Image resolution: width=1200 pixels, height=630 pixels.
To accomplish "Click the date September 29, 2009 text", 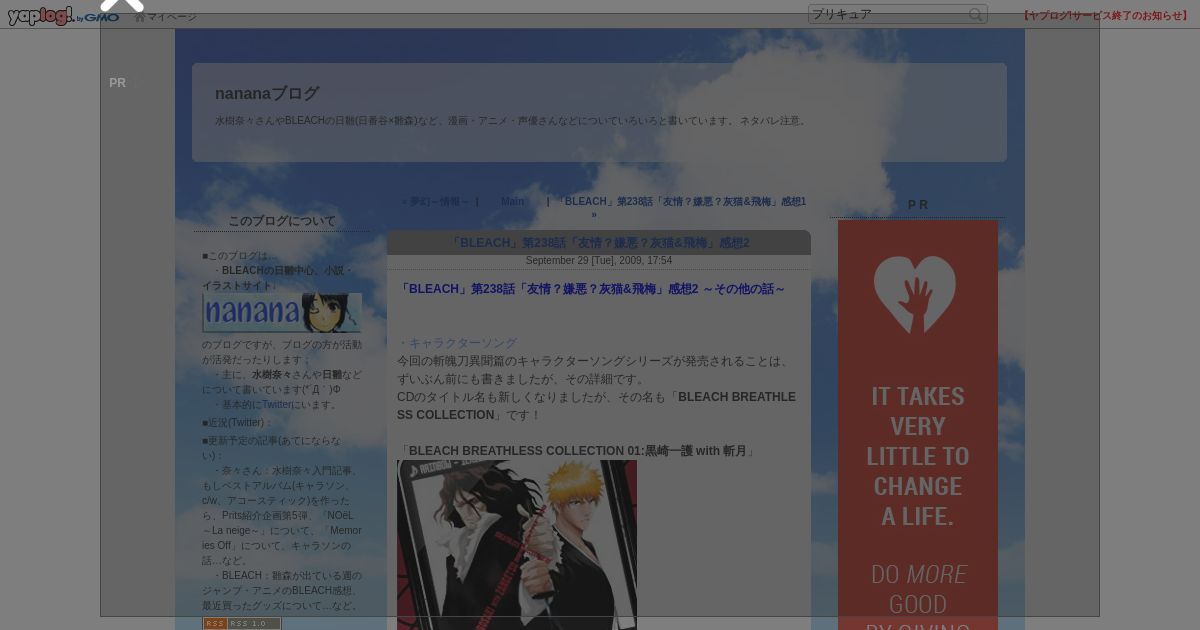I will 599,261.
